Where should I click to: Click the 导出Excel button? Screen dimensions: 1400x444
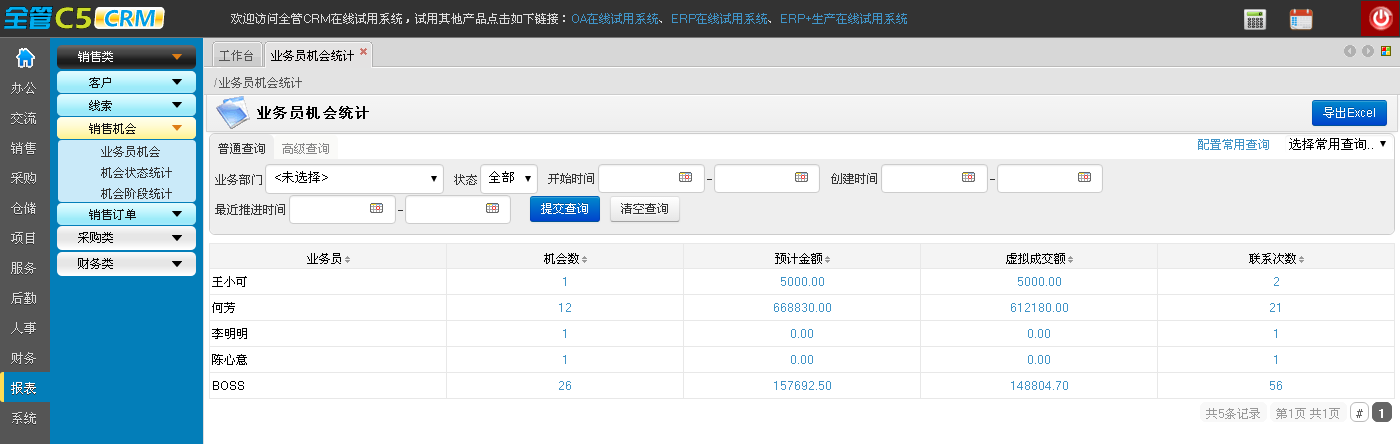pos(1349,113)
